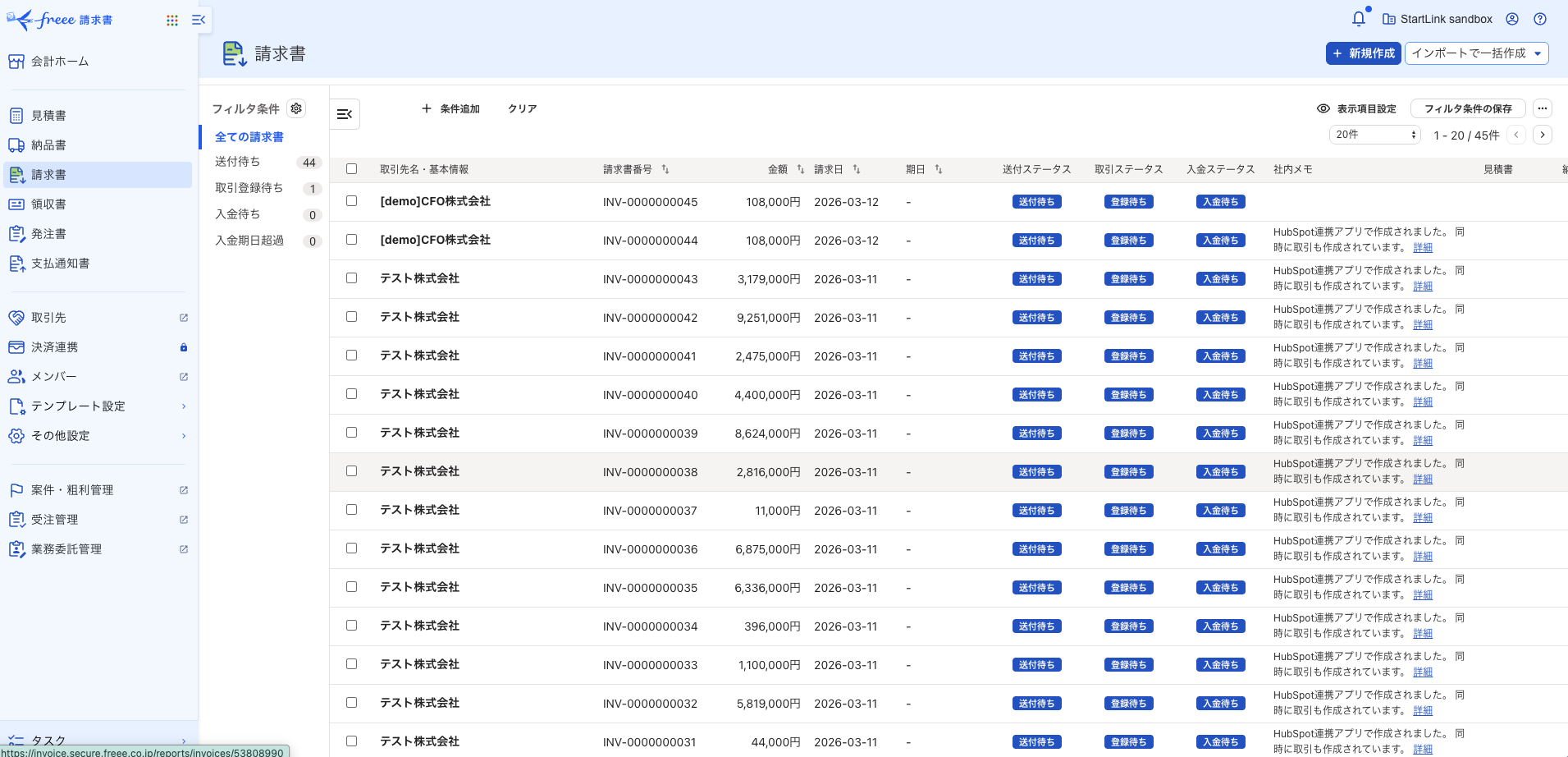
Task: Open 領収書 in the sidebar
Action: click(x=98, y=204)
